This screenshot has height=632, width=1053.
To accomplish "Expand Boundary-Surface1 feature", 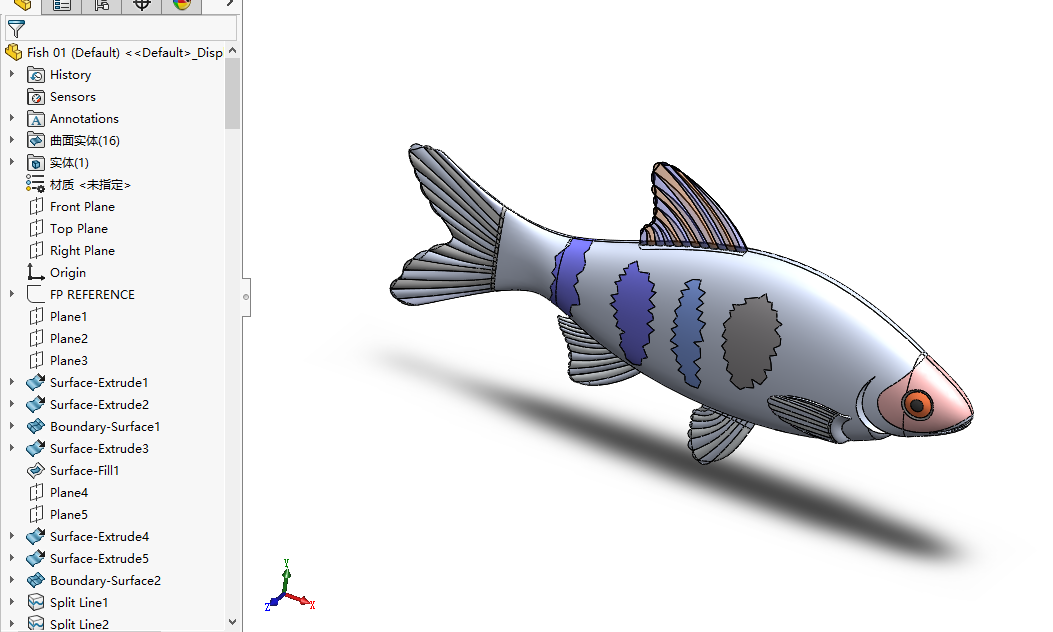I will (11, 426).
